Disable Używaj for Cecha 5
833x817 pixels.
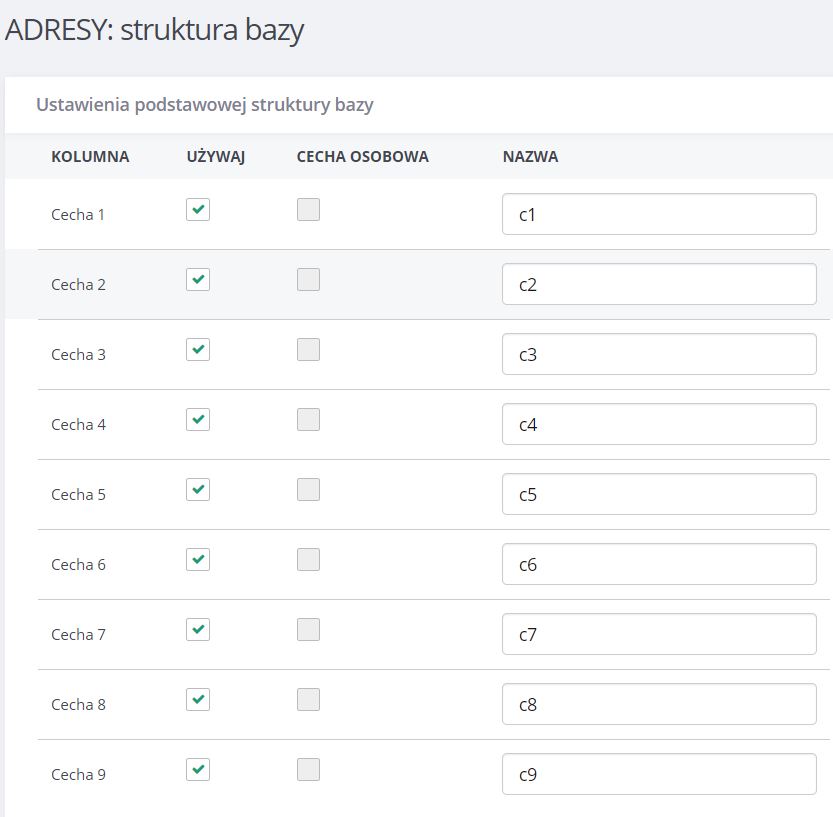pyautogui.click(x=198, y=489)
